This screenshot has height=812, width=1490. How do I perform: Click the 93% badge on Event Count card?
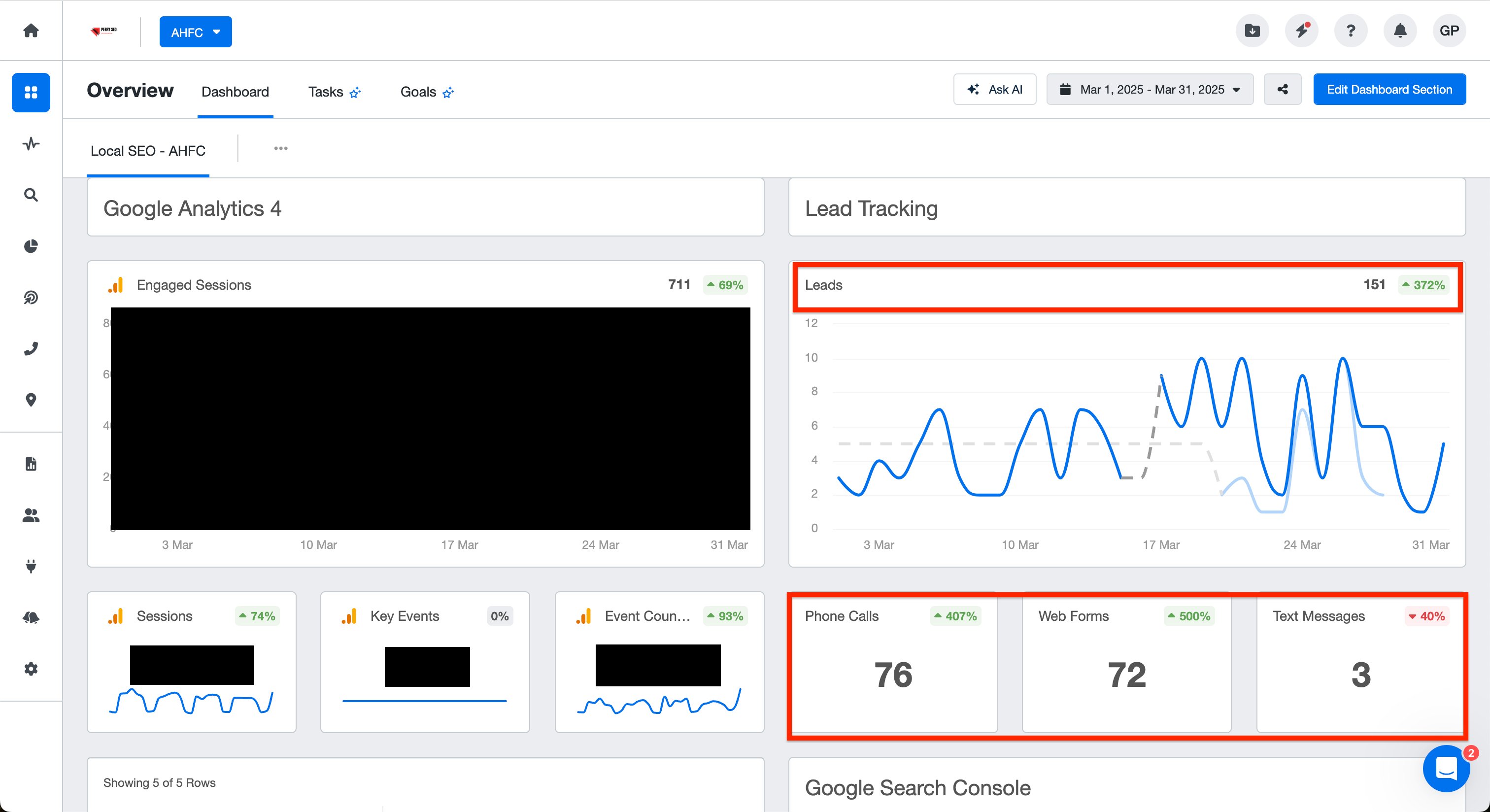725,616
